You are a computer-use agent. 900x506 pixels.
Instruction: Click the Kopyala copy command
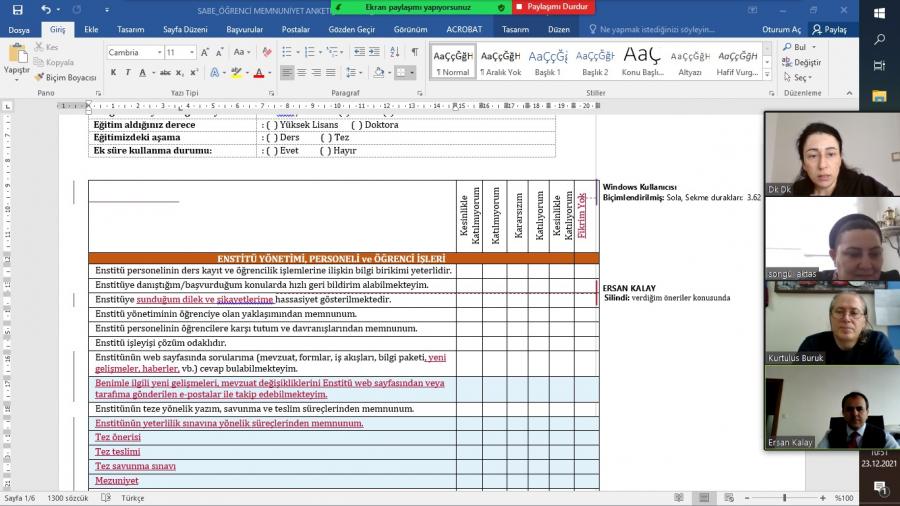54,62
